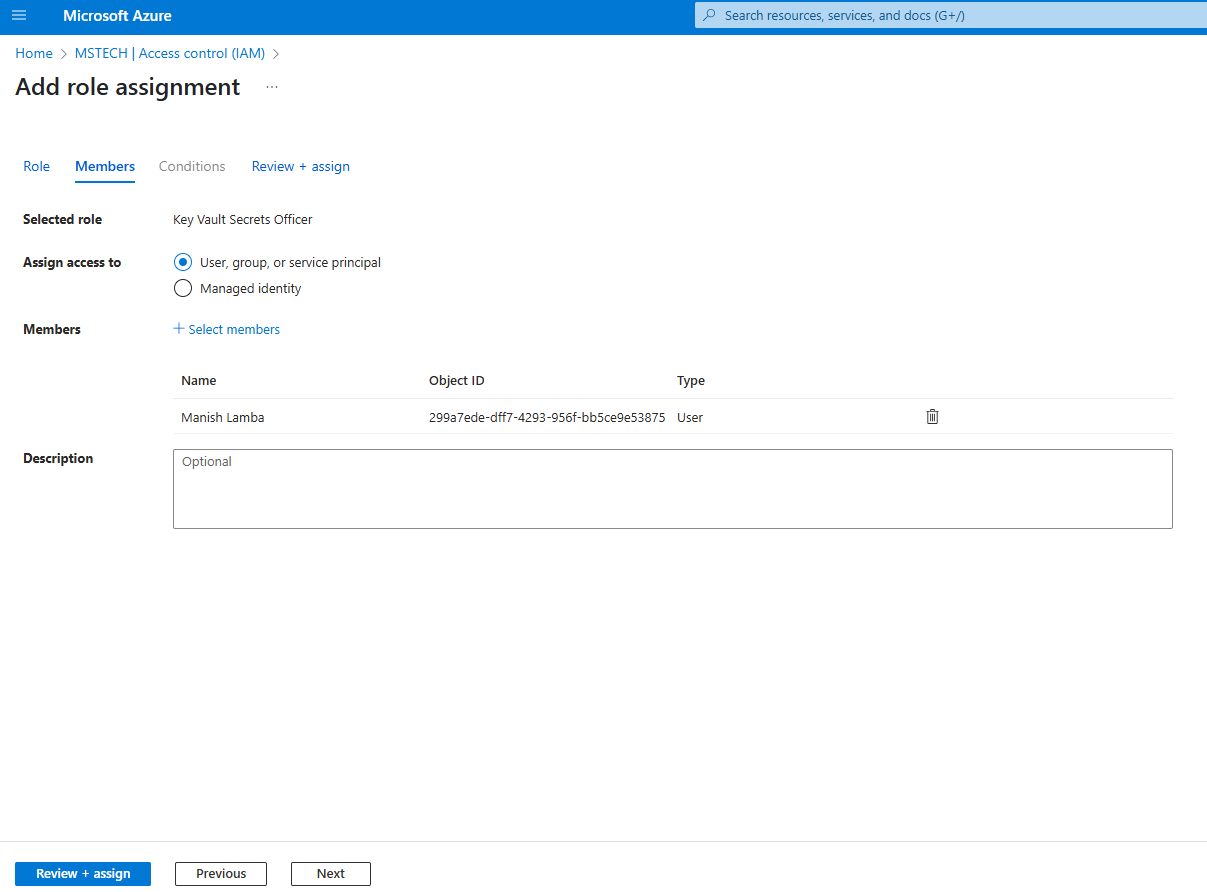Open the Review + assign tab

pyautogui.click(x=300, y=166)
